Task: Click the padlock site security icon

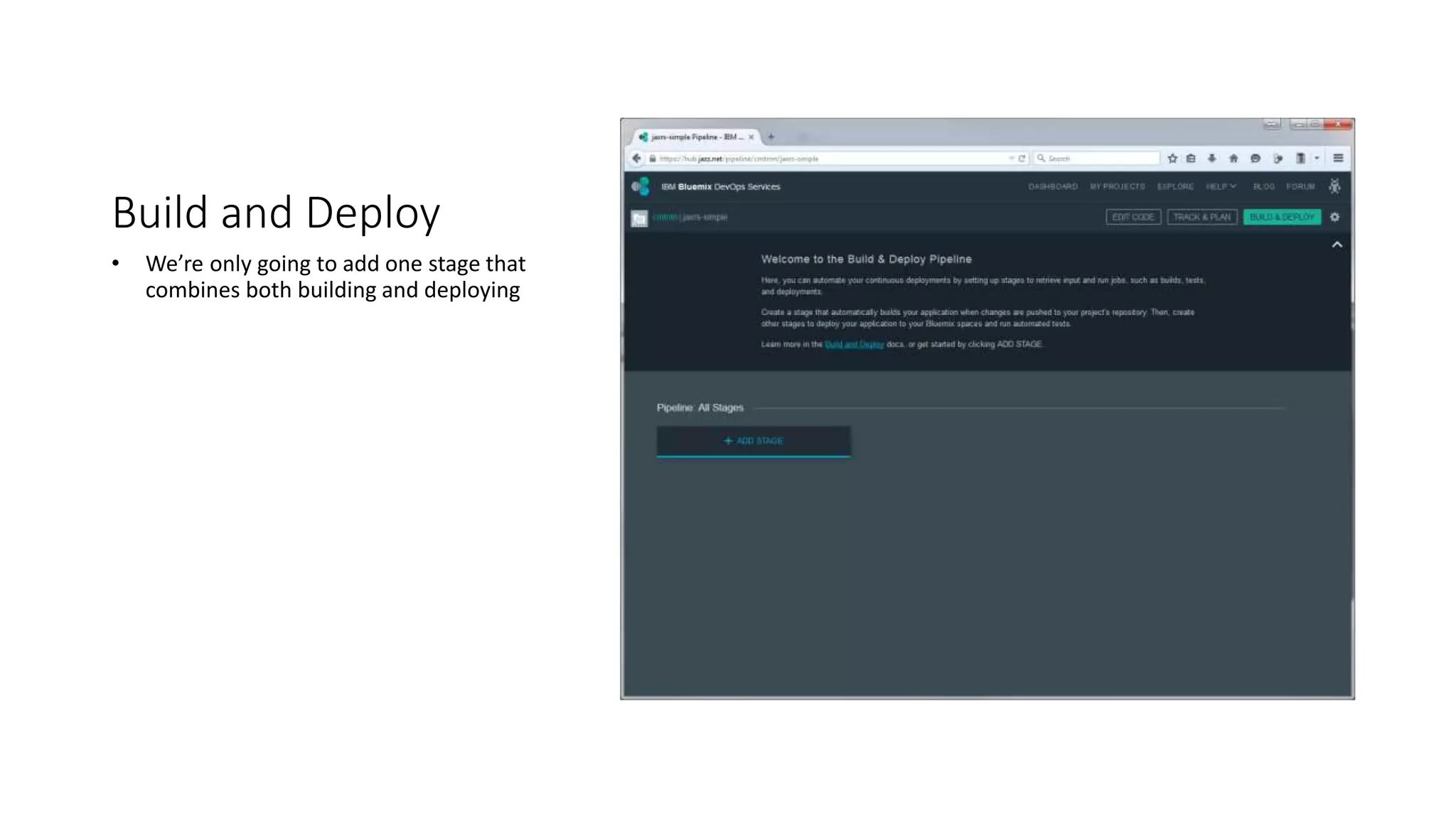Action: point(652,159)
